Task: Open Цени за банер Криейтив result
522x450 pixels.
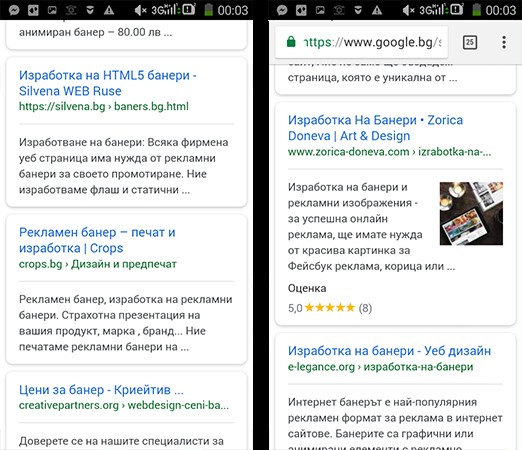Action: (x=101, y=390)
